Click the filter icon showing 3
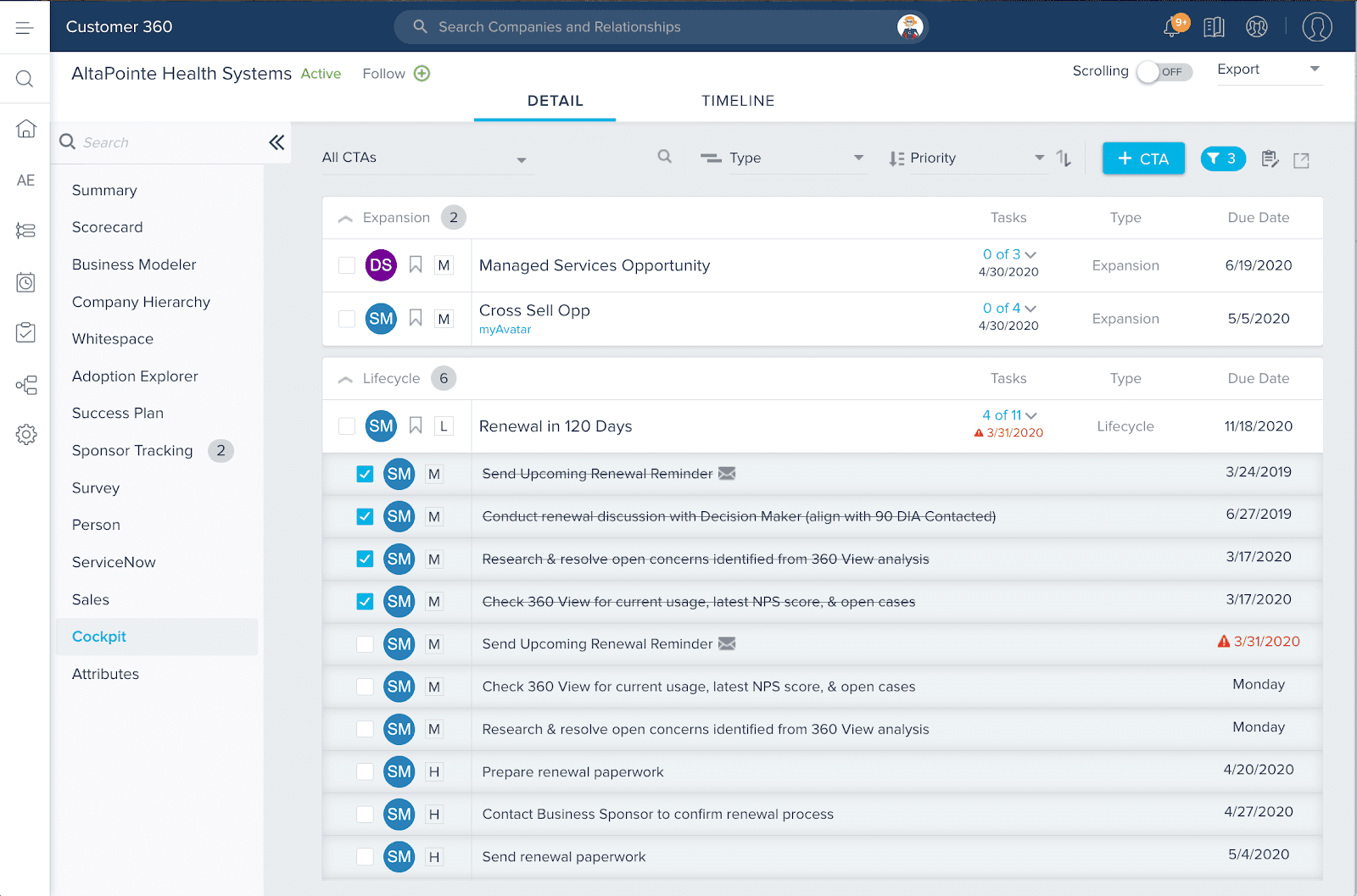This screenshot has height=896, width=1357. coord(1222,159)
